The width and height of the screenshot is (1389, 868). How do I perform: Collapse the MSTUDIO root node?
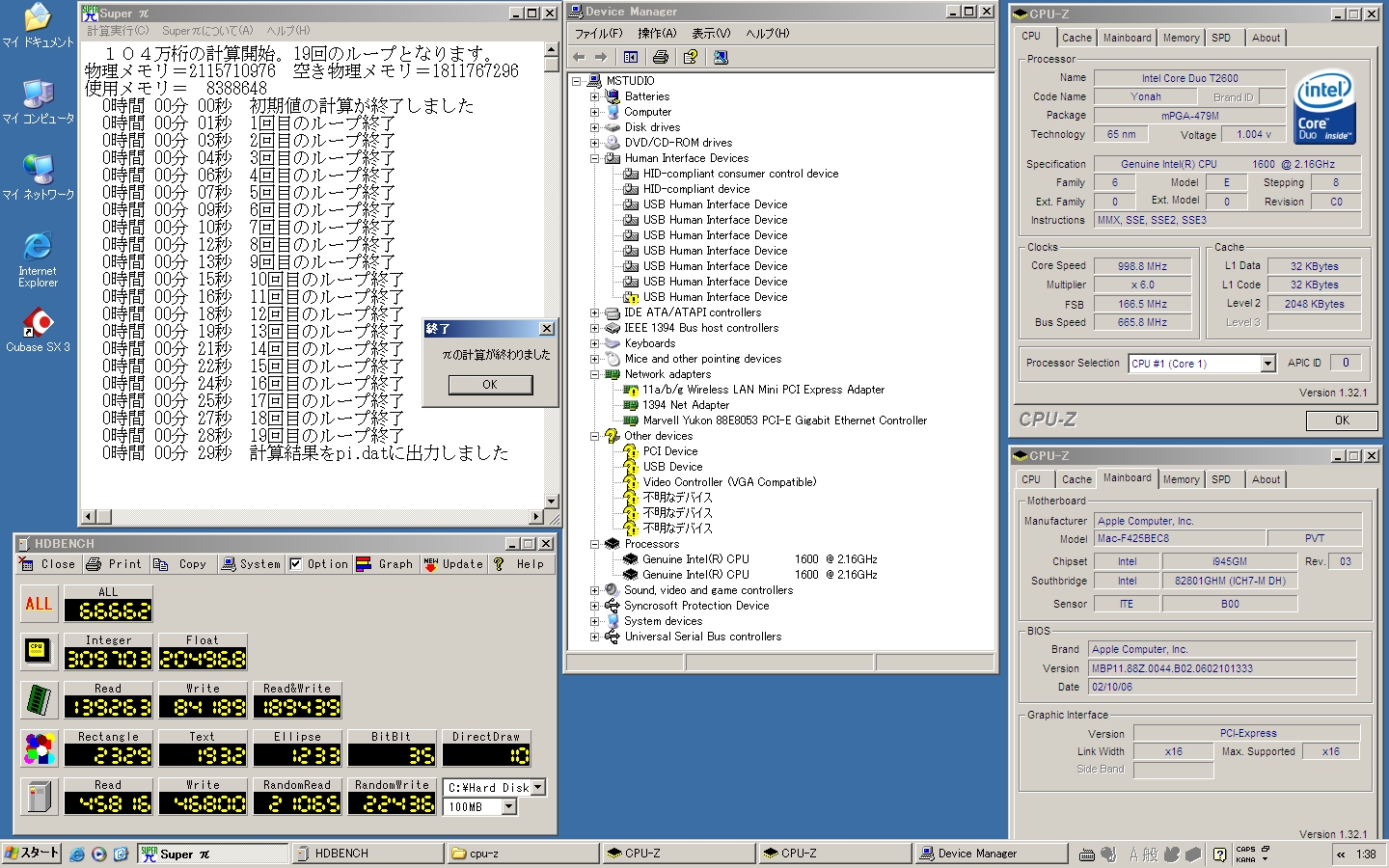(577, 81)
